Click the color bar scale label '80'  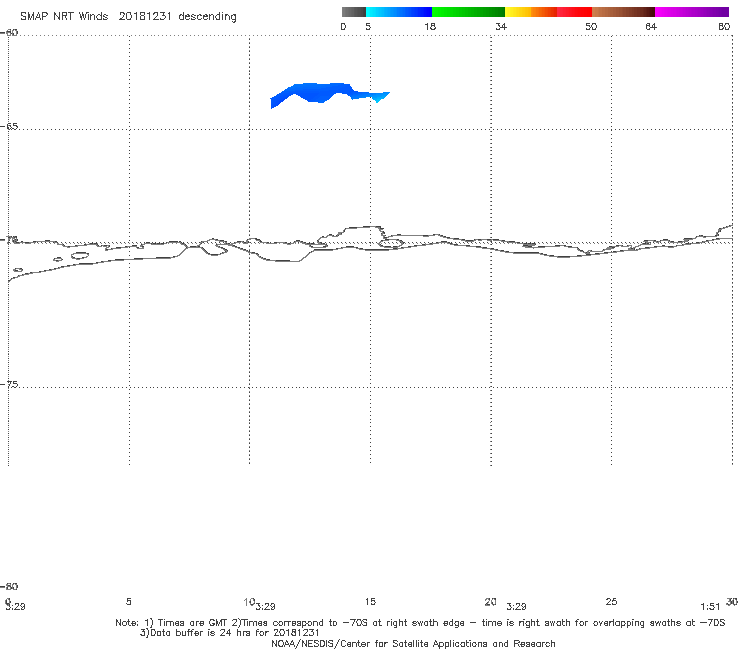coord(724,27)
